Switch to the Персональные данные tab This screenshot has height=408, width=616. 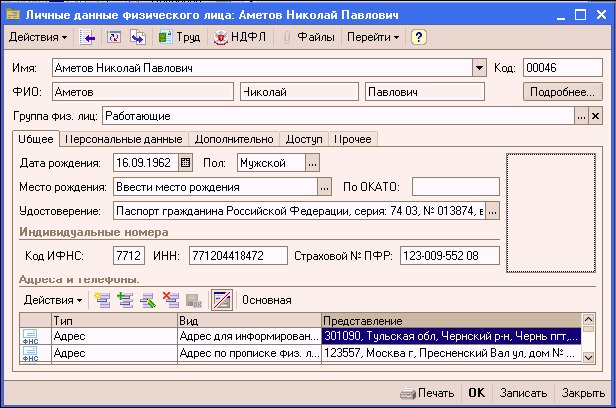pyautogui.click(x=125, y=139)
